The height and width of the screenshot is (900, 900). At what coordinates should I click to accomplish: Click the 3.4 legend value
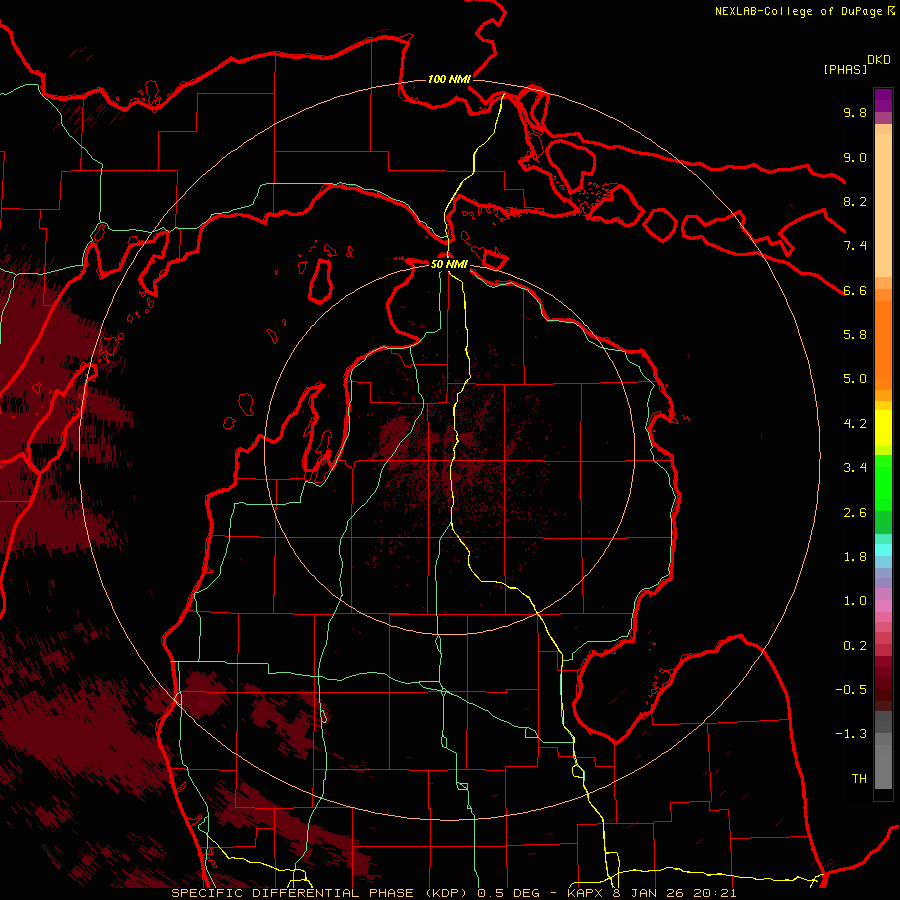point(855,468)
